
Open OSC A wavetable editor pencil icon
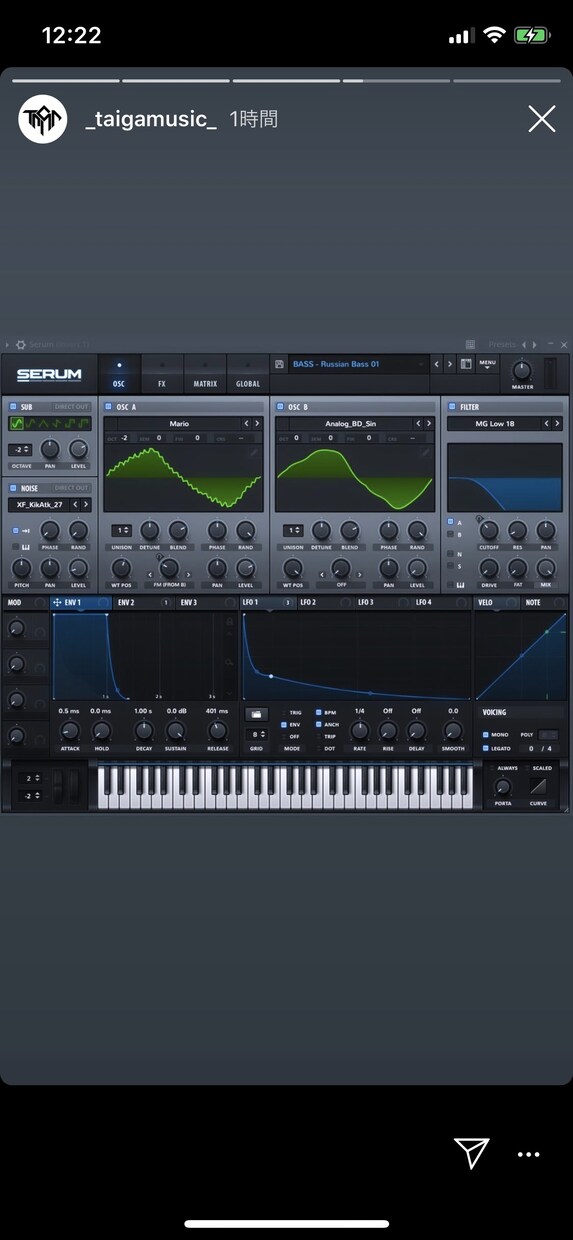click(x=254, y=452)
